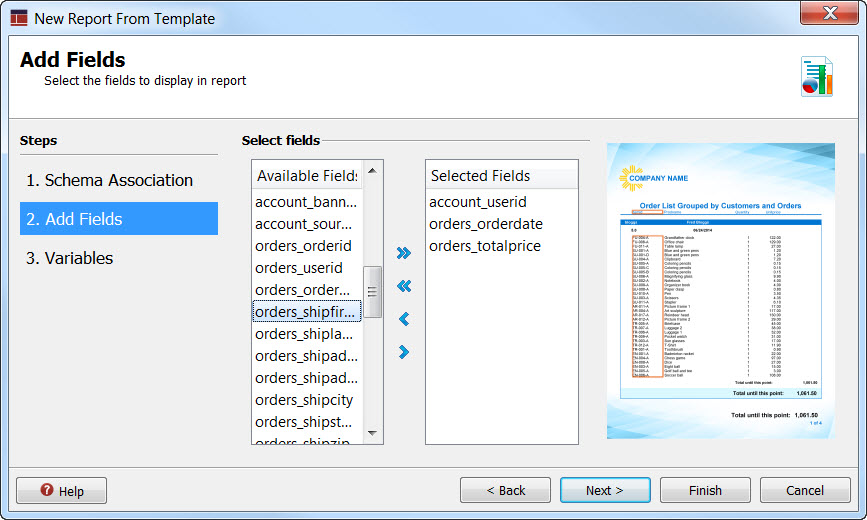
Task: Go to Schema Association step
Action: click(109, 180)
